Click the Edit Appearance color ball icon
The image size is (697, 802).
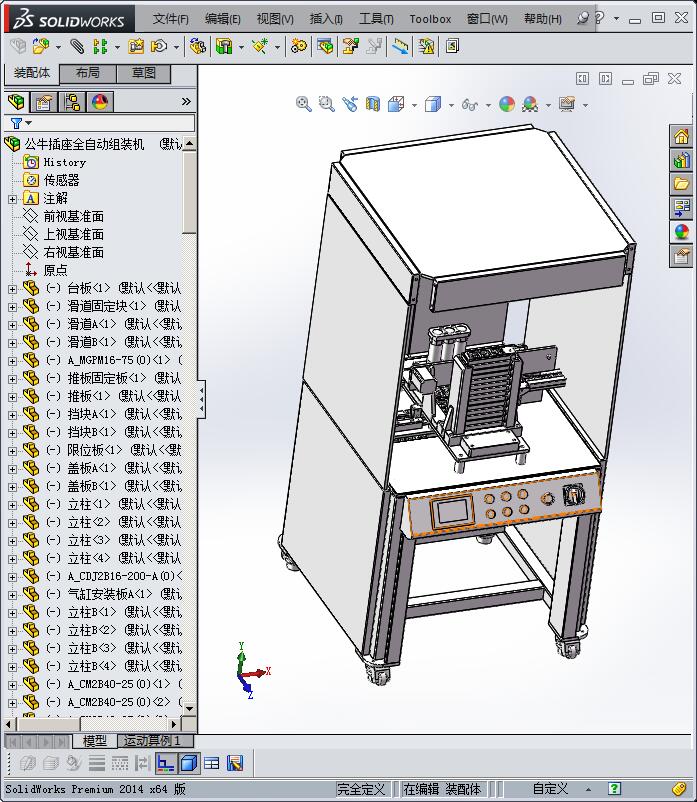(507, 104)
